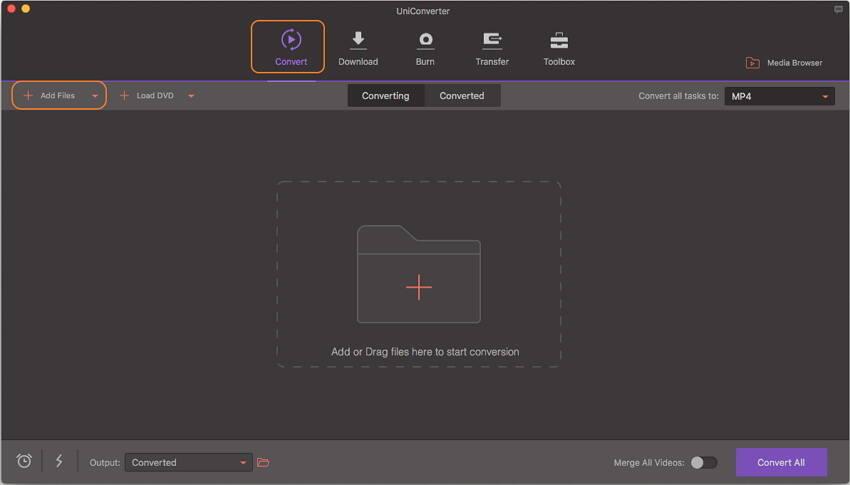The height and width of the screenshot is (485, 850).
Task: Open the Download section
Action: tap(358, 48)
